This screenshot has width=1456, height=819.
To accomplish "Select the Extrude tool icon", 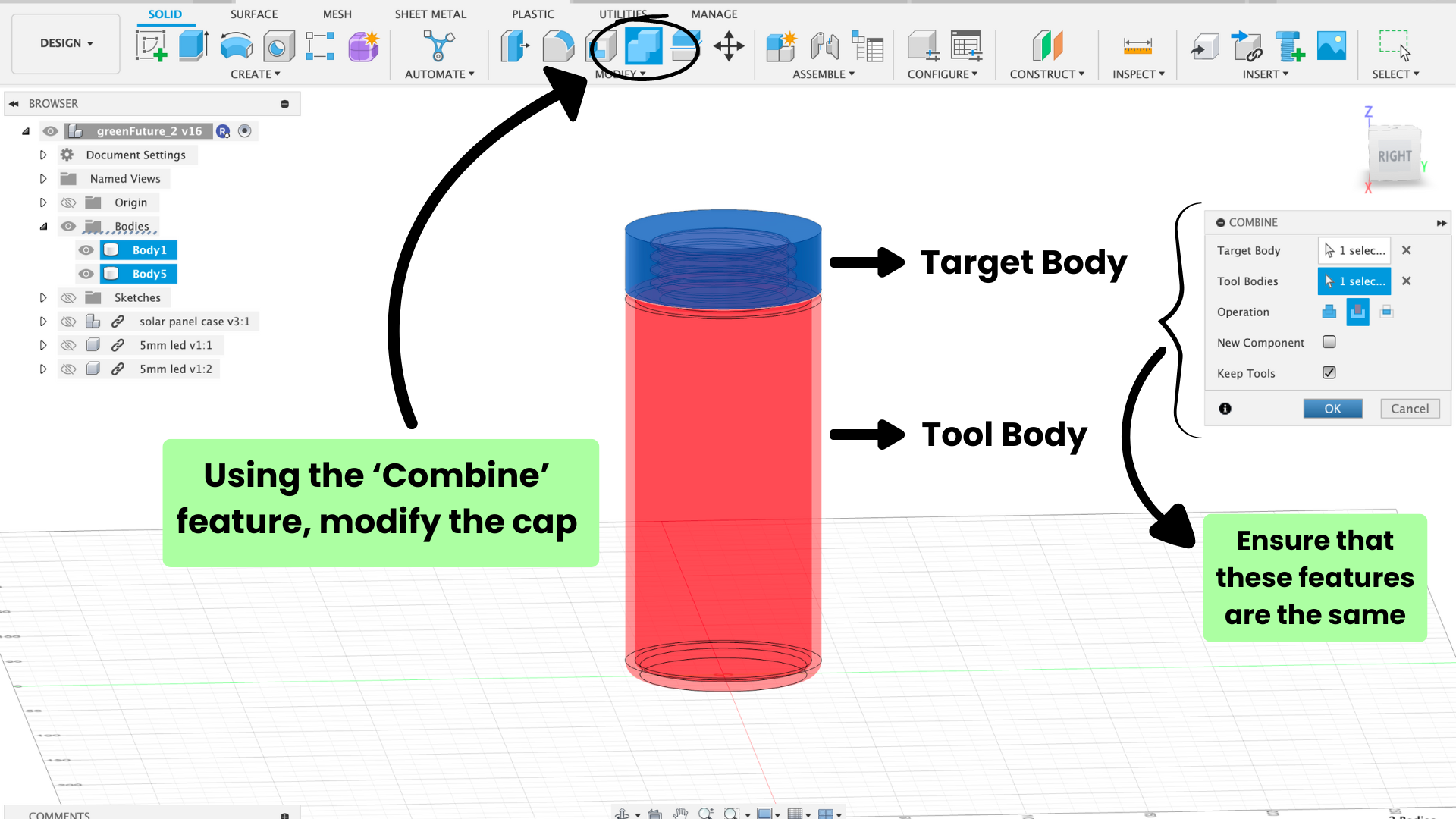I will pos(193,46).
